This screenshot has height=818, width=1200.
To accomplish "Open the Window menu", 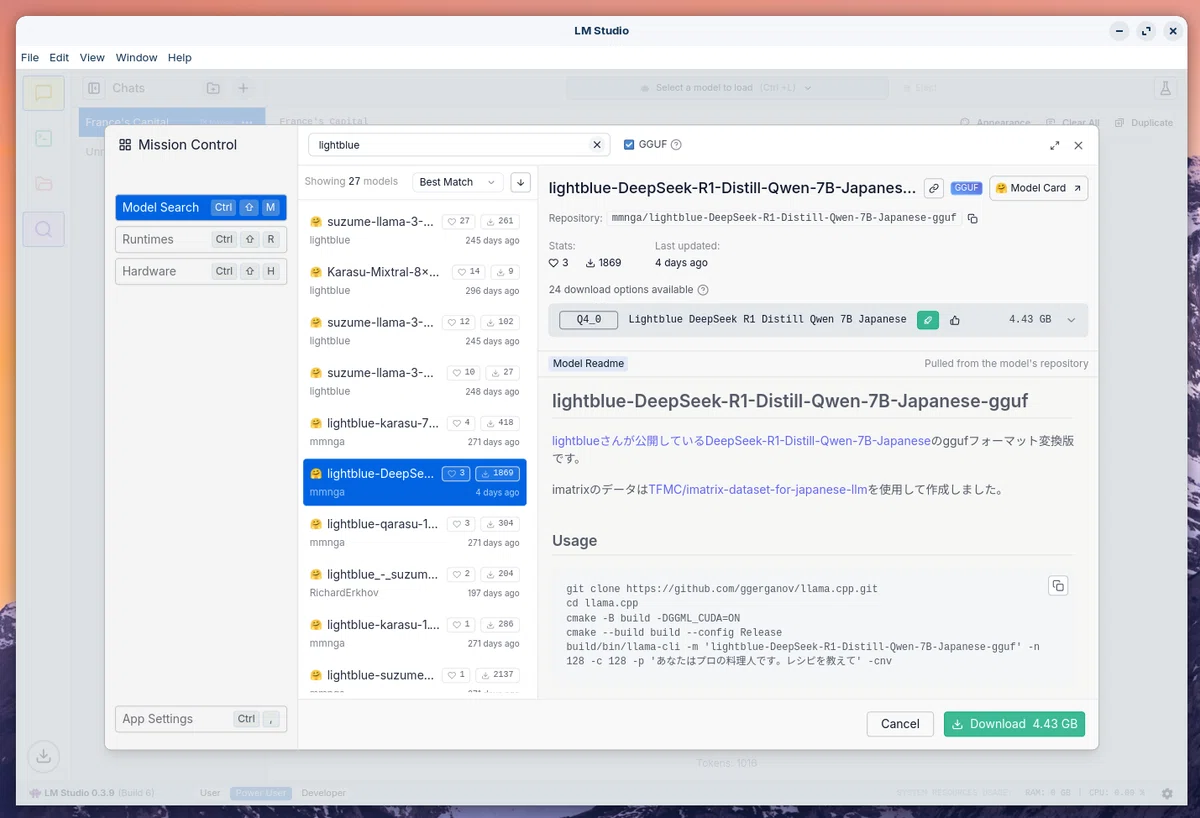I will point(136,58).
